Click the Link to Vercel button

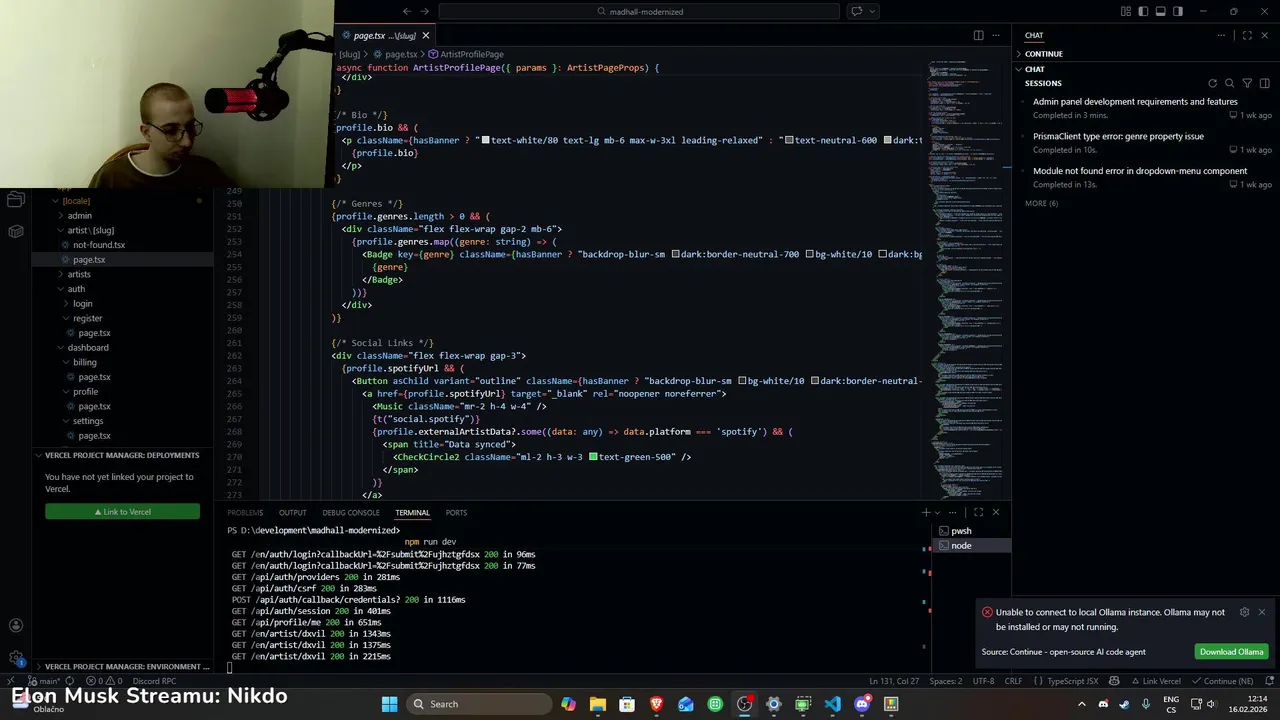(122, 512)
